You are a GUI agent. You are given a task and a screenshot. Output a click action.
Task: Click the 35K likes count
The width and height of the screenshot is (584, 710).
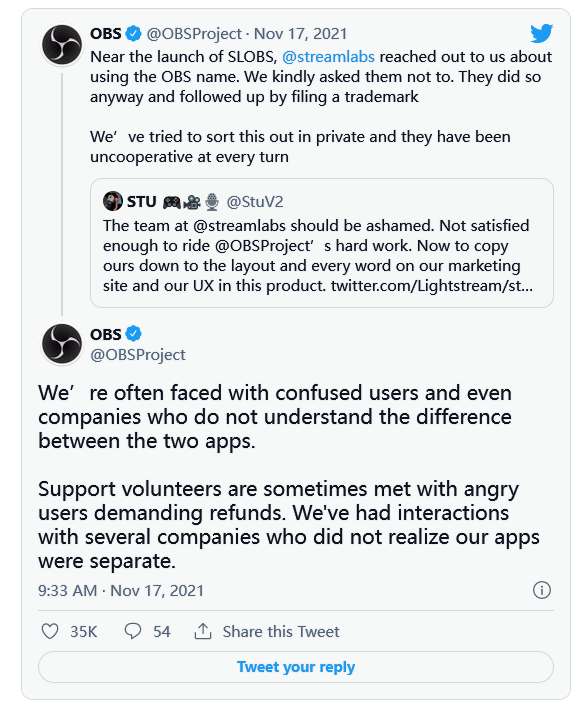click(x=84, y=631)
